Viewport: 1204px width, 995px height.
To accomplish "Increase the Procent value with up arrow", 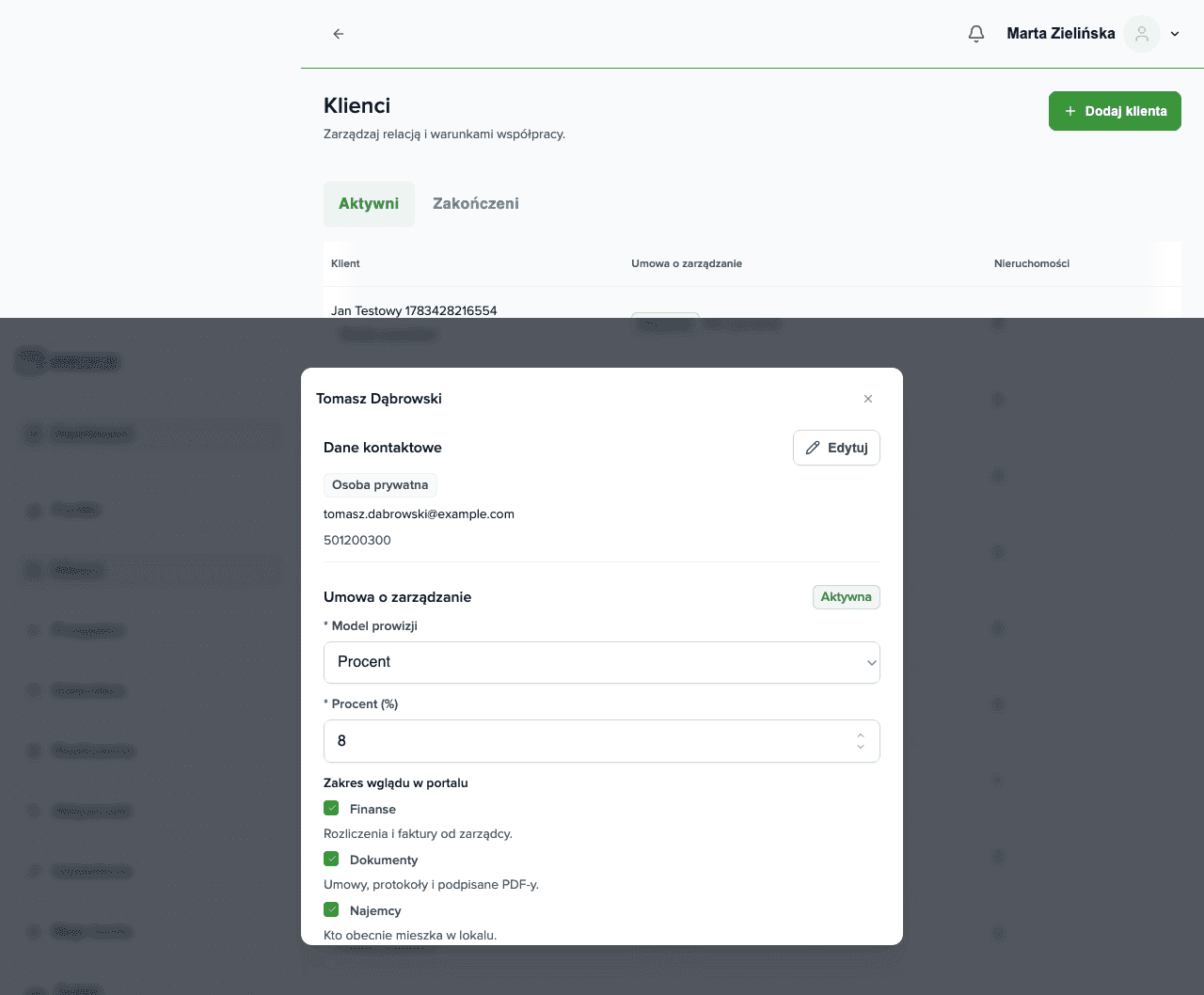I will pos(861,735).
